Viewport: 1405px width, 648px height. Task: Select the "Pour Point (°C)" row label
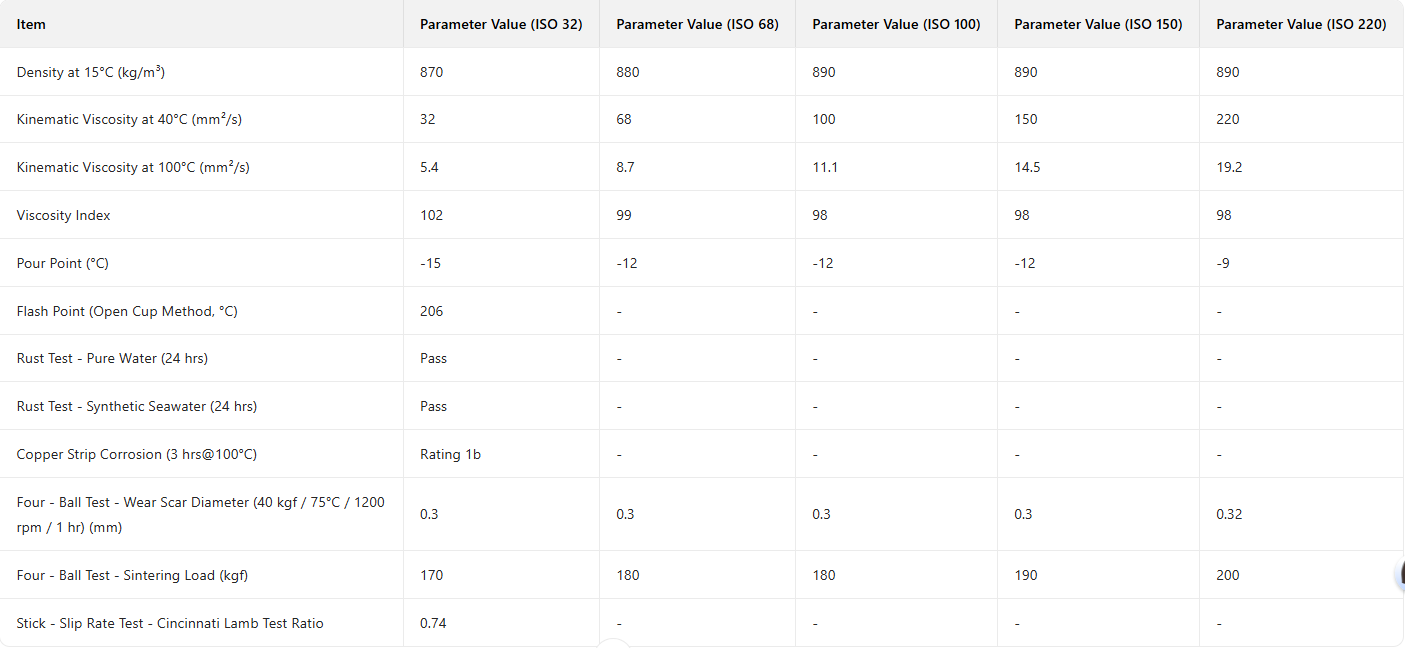click(63, 263)
